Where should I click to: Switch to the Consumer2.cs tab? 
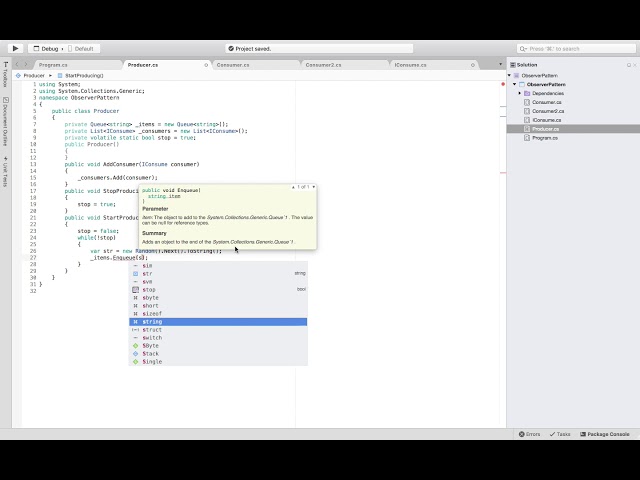click(323, 65)
